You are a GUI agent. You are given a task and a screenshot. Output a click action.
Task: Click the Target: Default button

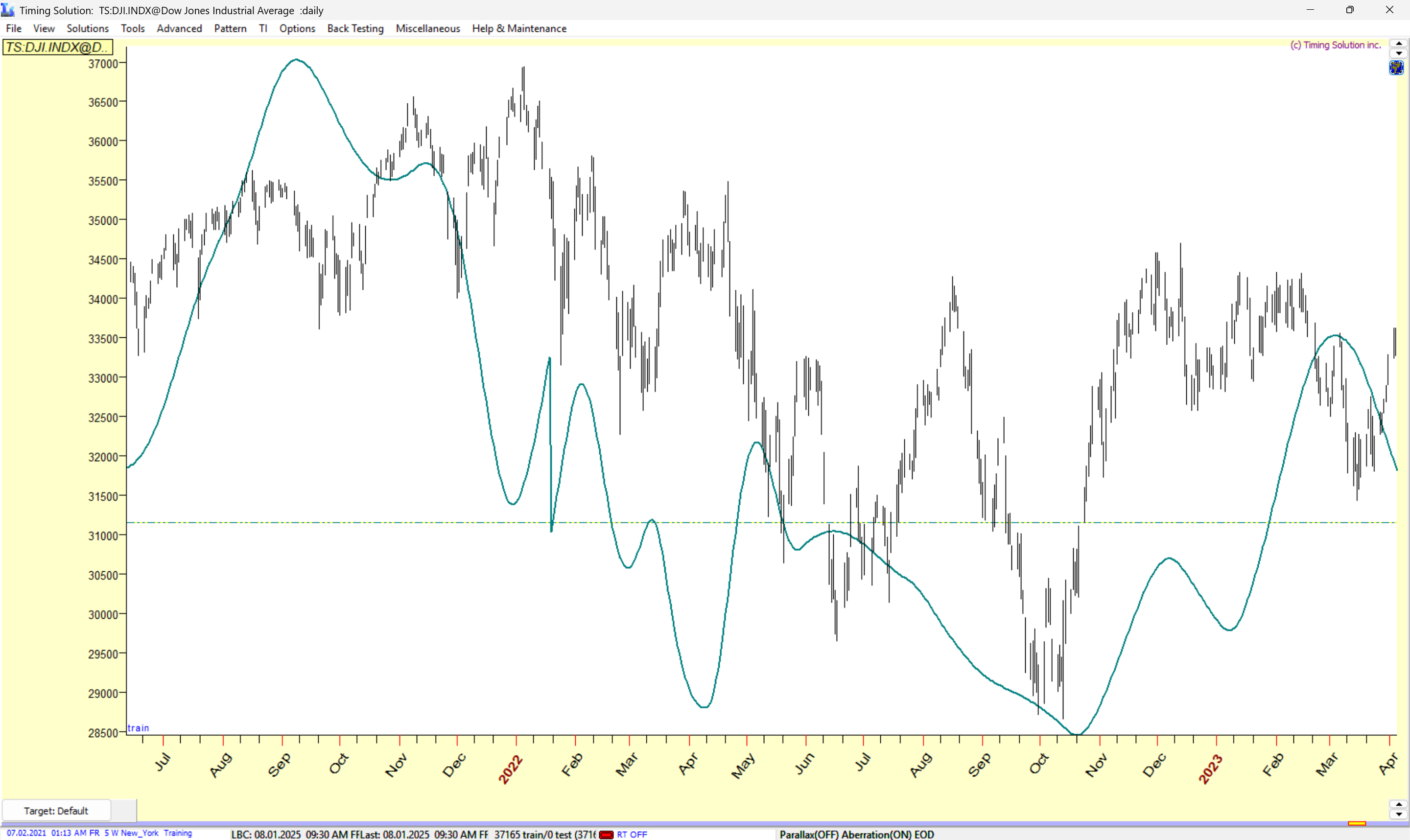coord(56,811)
